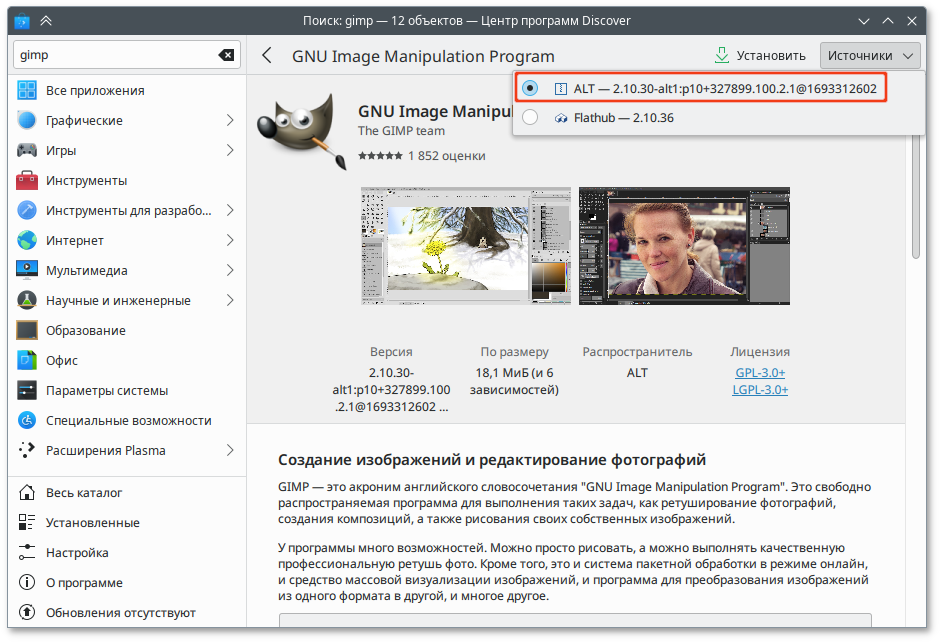The image size is (940, 642).
Task: Clear the gimp search text
Action: click(x=226, y=56)
